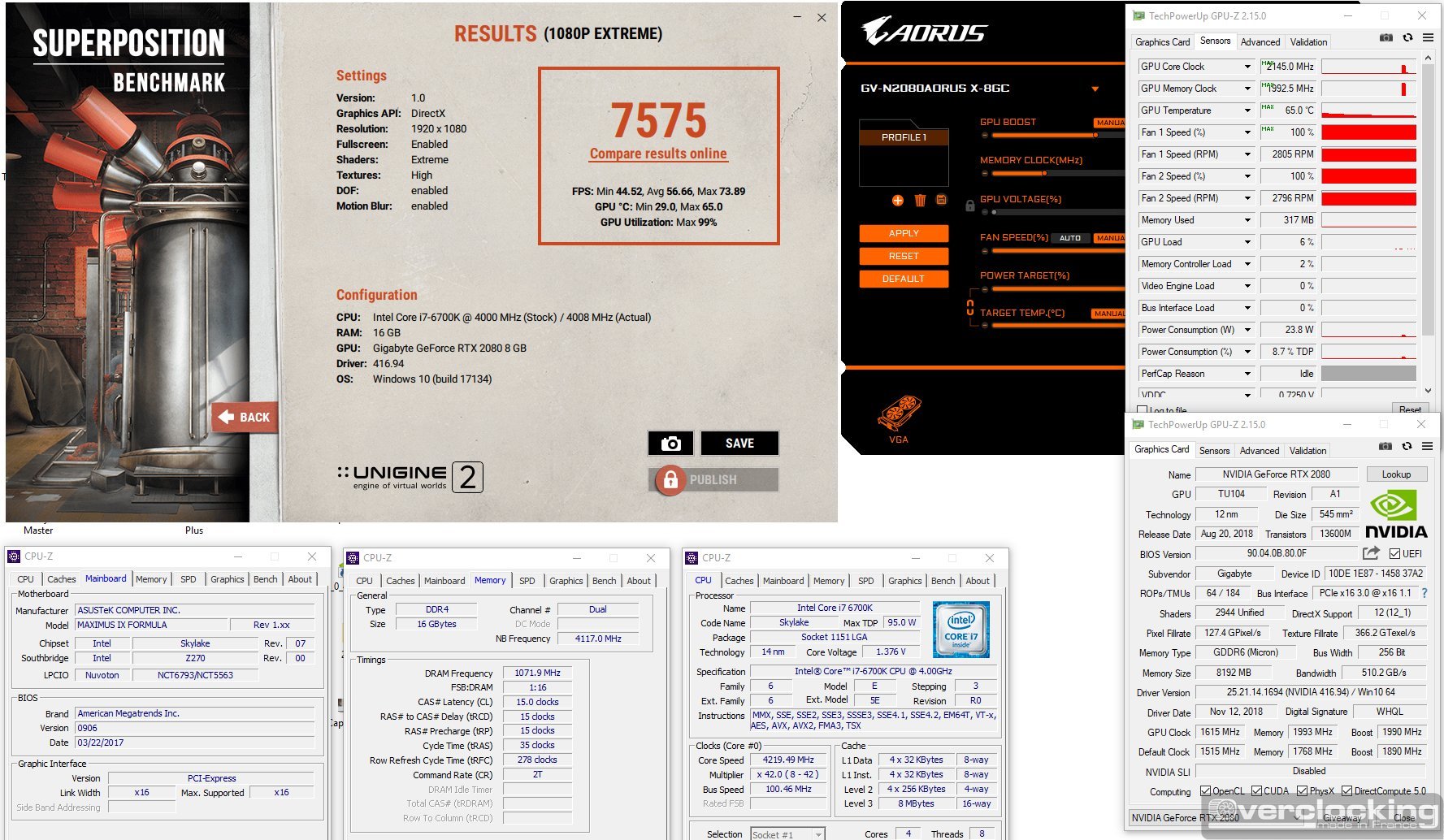The height and width of the screenshot is (840, 1444).
Task: Set Fan Speed to MANUAL mode
Action: [1109, 238]
